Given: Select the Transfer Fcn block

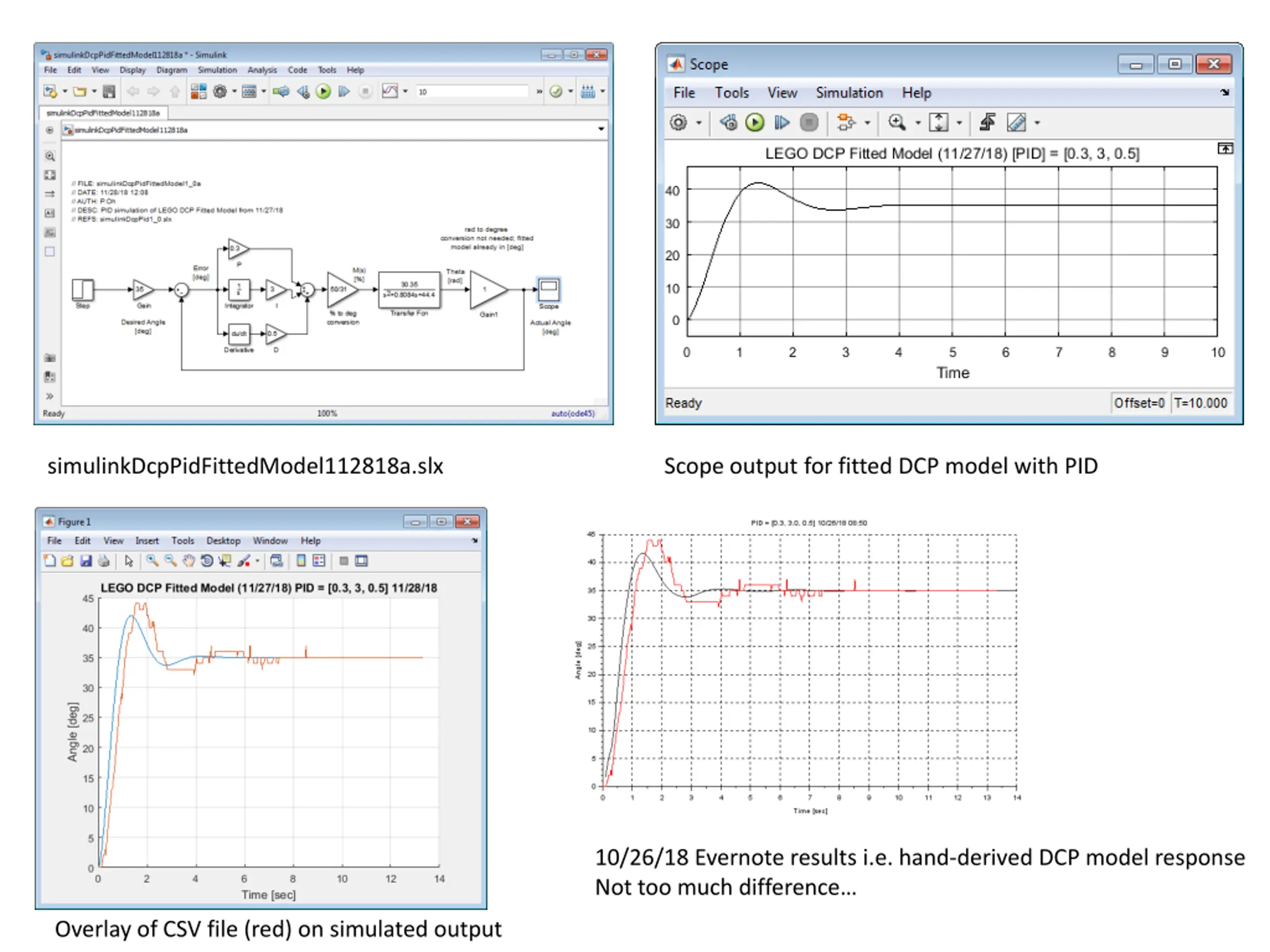Looking at the screenshot, I should coord(409,291).
